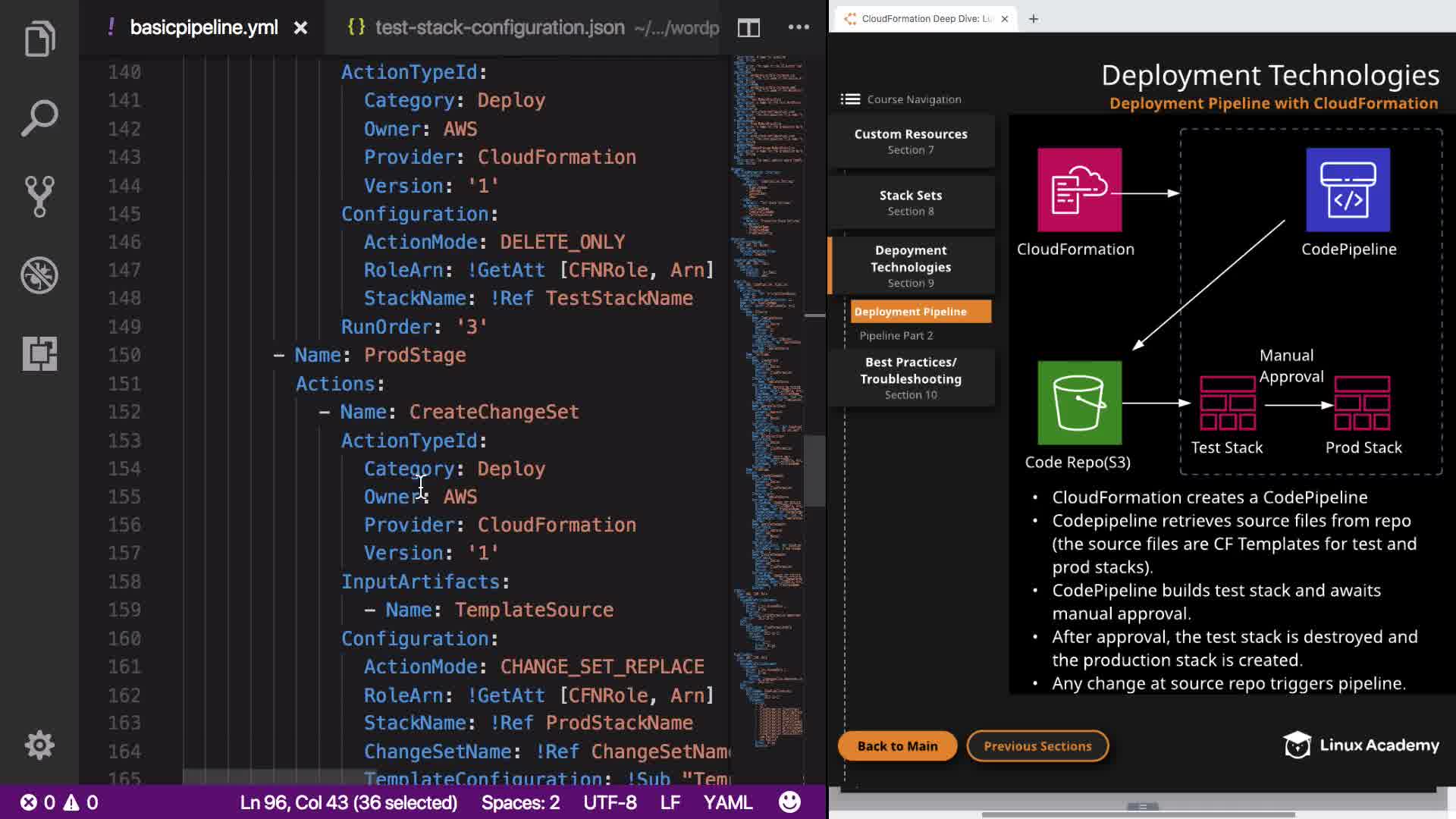Click the smiley feedback icon
1456x819 pixels.
[x=789, y=802]
